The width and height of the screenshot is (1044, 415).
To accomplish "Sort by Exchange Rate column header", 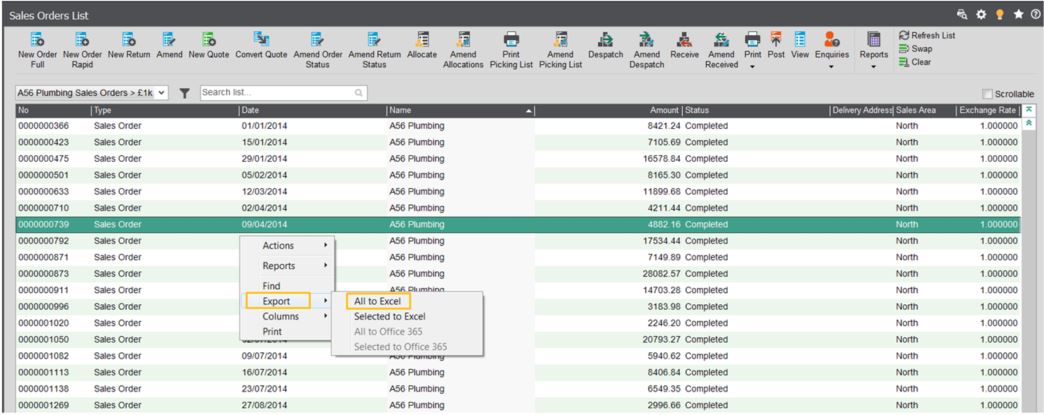I will pyautogui.click(x=987, y=110).
